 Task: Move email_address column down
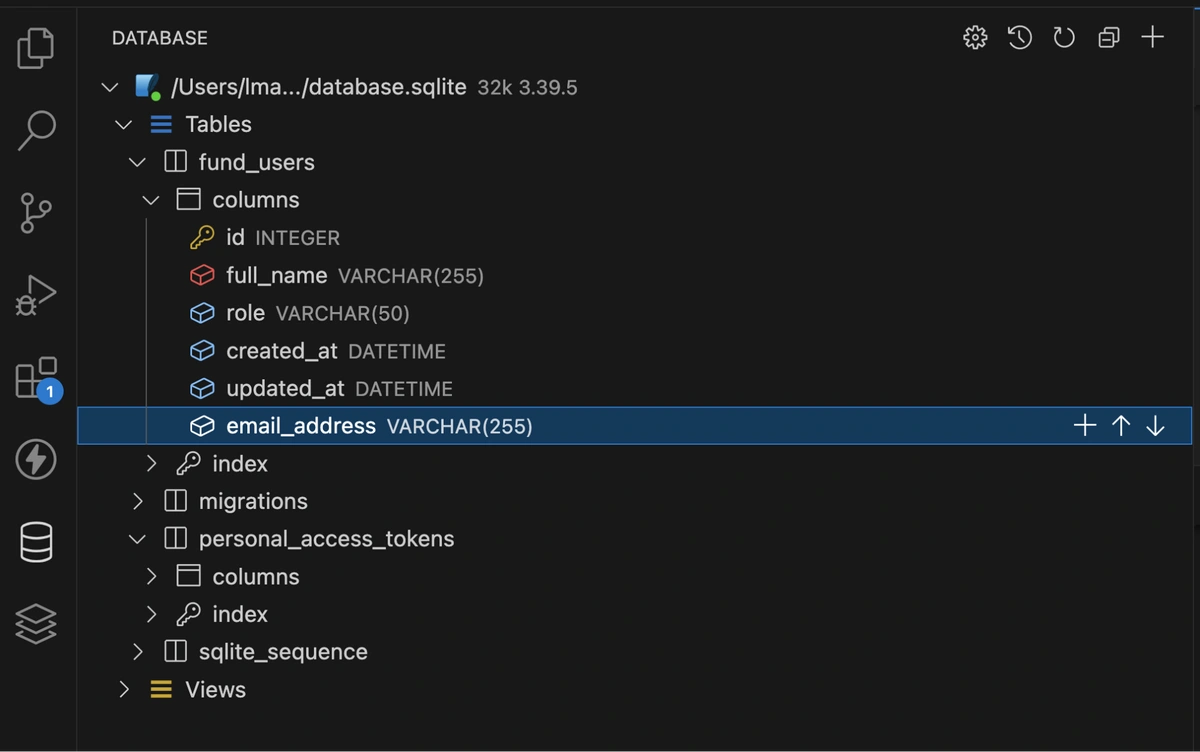point(1156,426)
